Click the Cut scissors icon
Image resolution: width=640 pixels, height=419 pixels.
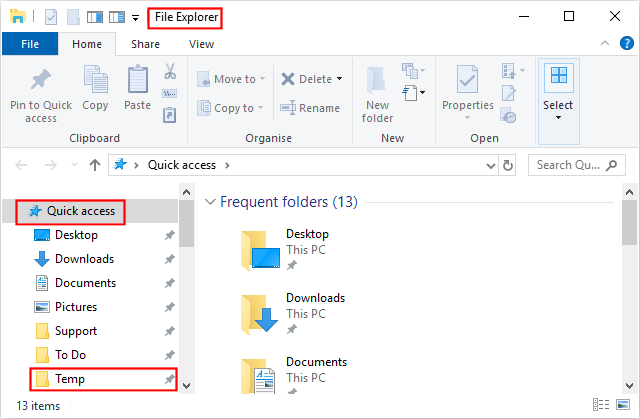pyautogui.click(x=169, y=72)
